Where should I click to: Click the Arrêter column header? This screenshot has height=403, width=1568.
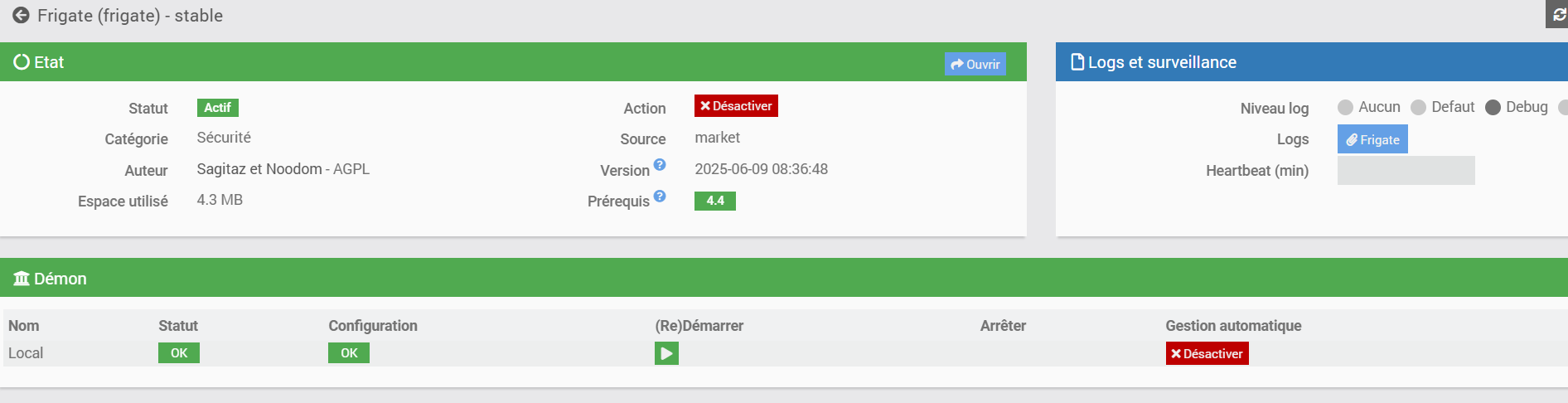click(1003, 326)
